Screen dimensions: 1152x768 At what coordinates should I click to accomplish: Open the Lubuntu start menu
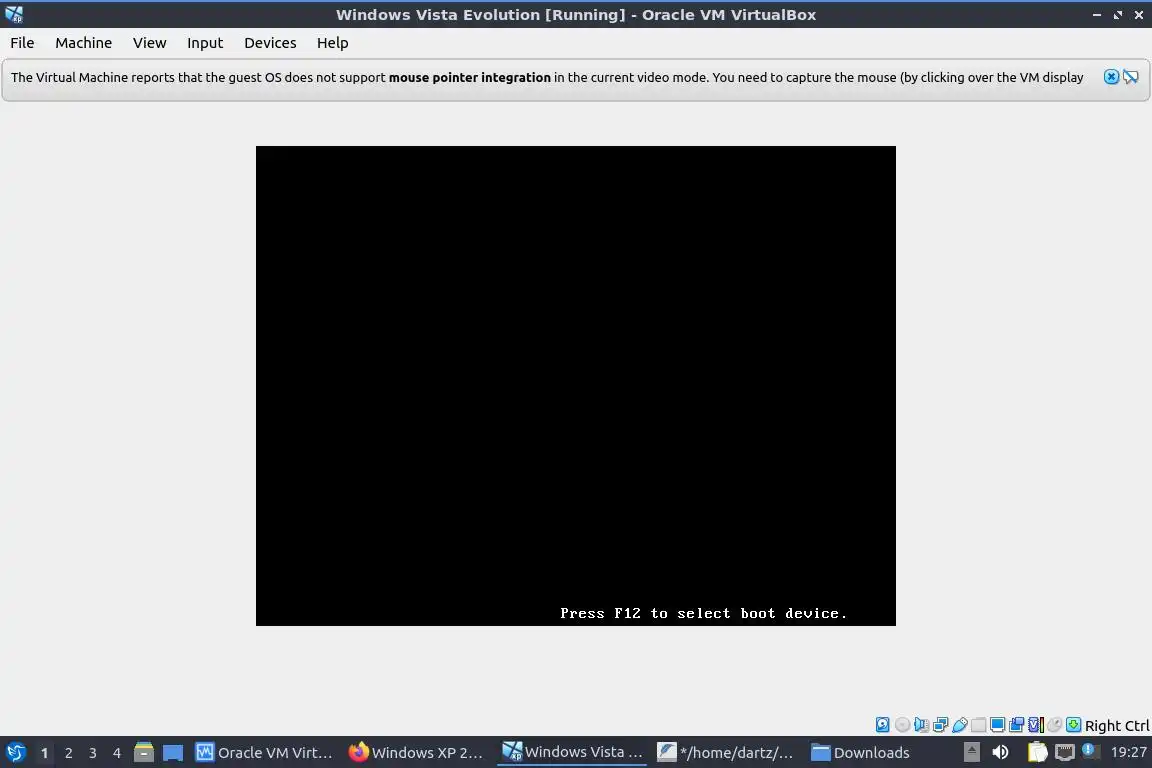(x=15, y=753)
